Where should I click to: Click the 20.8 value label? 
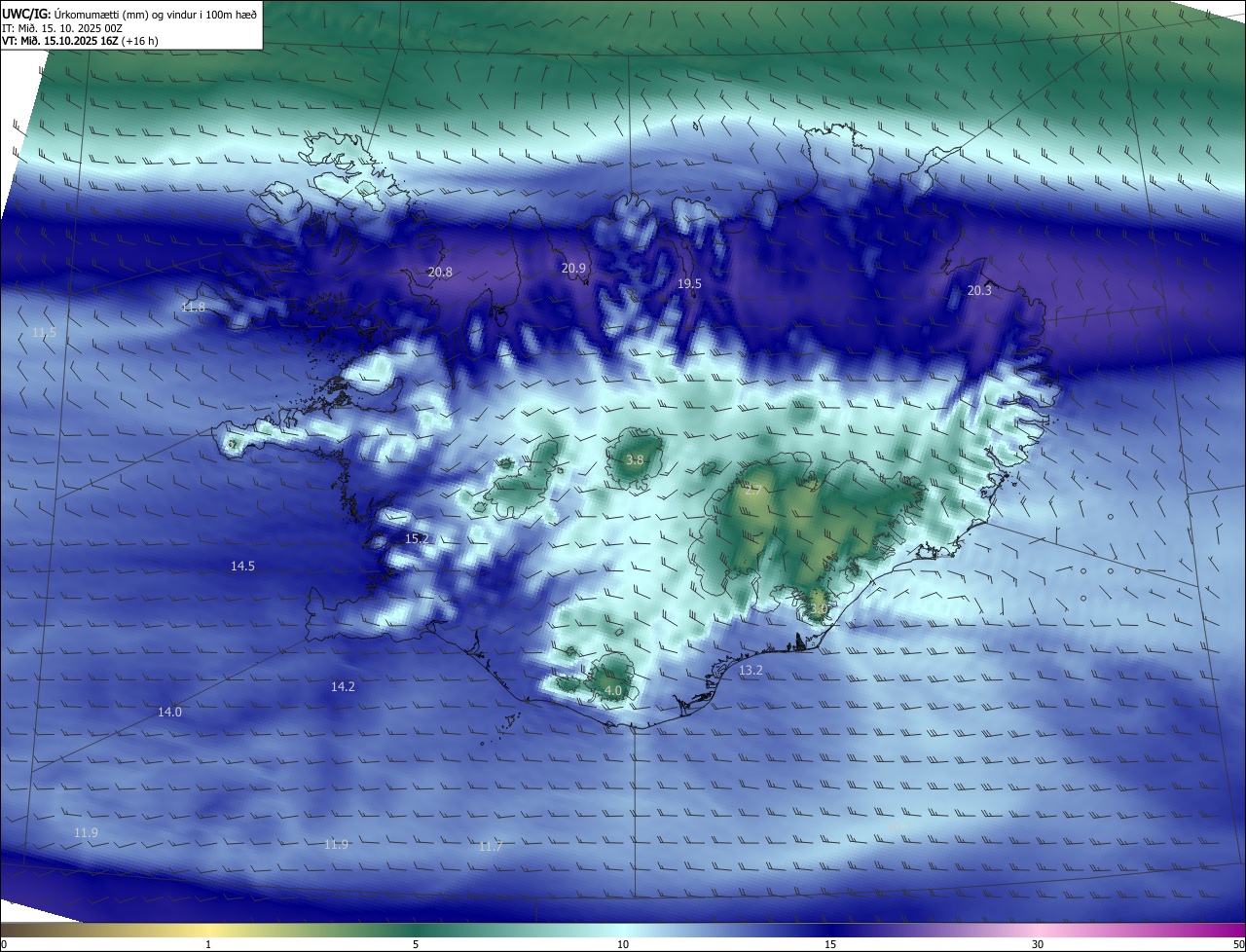coord(440,273)
